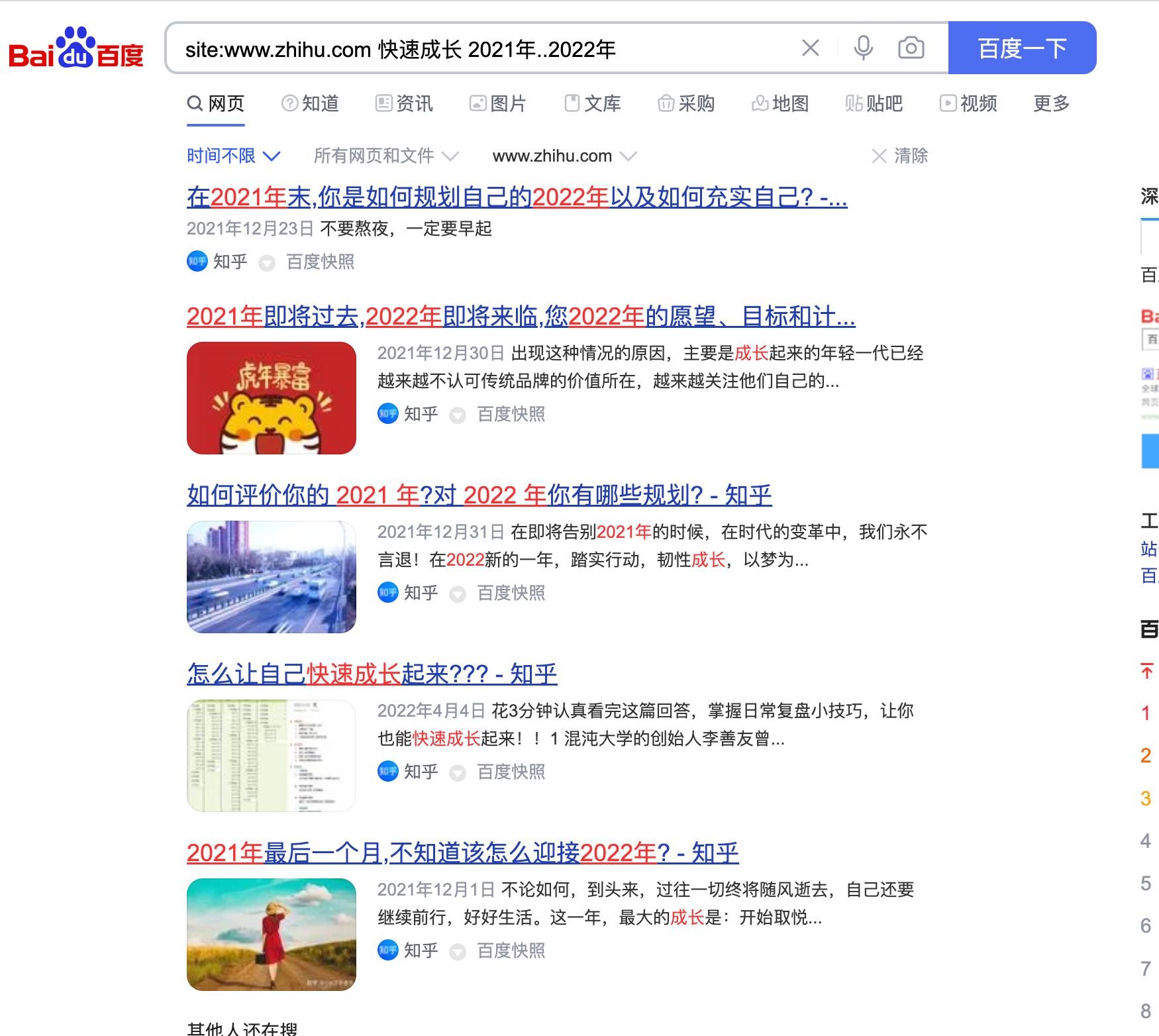
Task: Switch to 视频 video search
Action: [970, 103]
